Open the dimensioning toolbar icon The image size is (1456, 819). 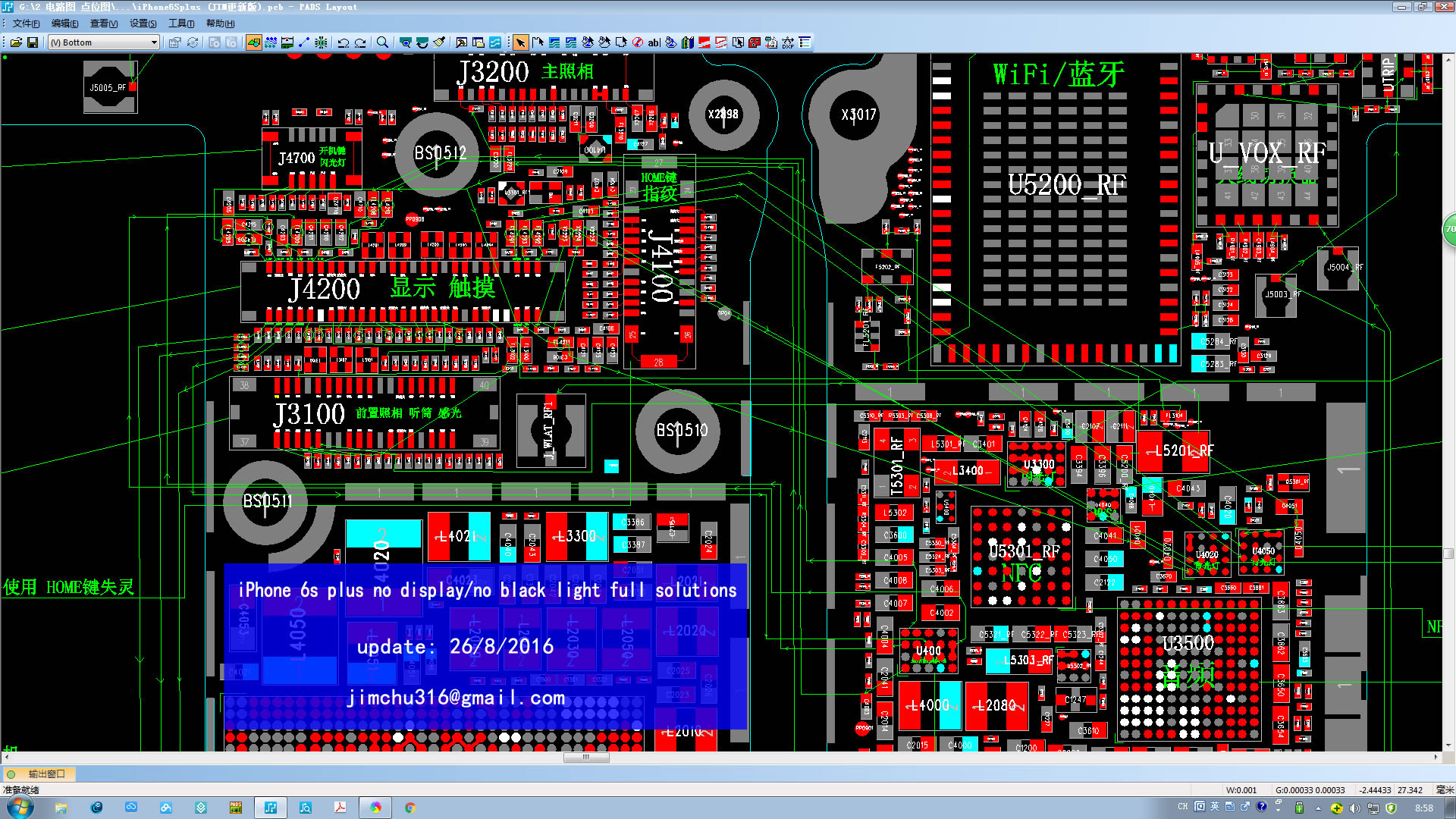[287, 42]
